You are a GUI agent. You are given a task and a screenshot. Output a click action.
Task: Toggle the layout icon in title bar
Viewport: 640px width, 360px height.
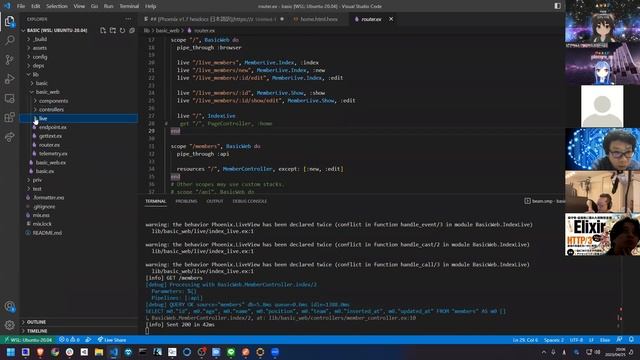tap(558, 6)
